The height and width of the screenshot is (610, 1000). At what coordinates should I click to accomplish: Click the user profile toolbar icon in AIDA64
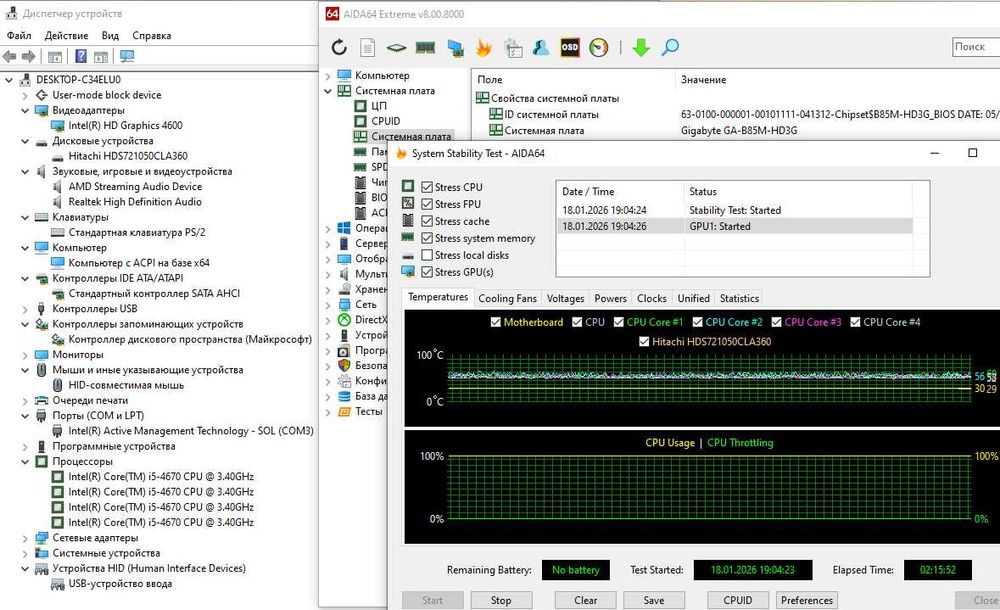541,47
